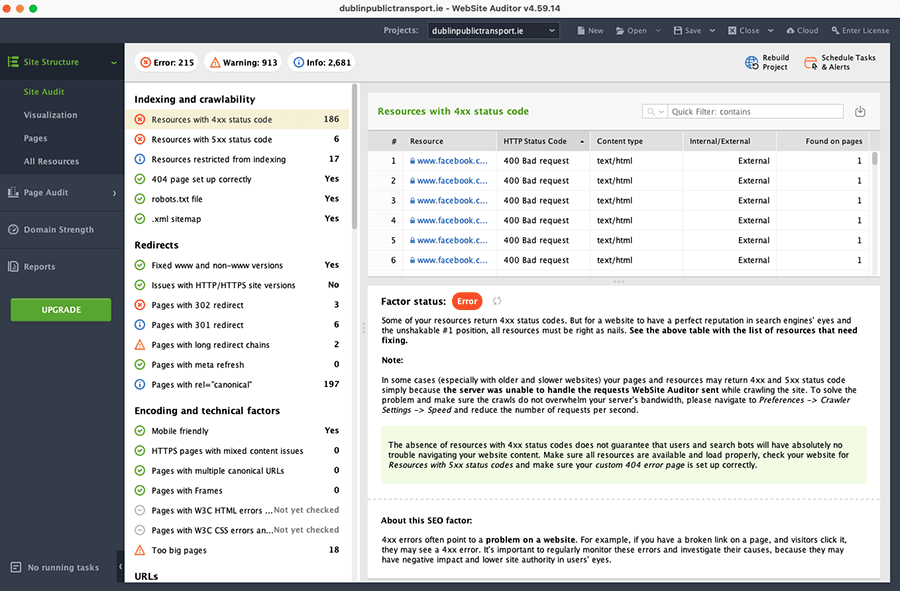Expand the arrow next to Open
Image resolution: width=900 pixels, height=591 pixels.
click(x=658, y=30)
